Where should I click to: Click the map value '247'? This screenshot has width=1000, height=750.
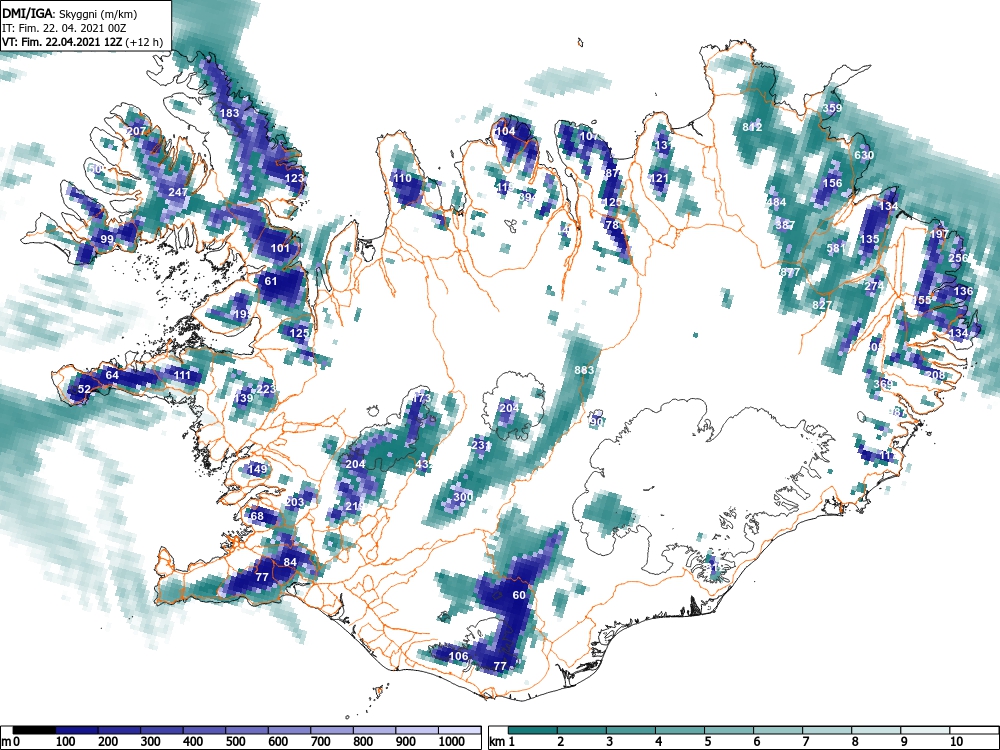(x=178, y=191)
